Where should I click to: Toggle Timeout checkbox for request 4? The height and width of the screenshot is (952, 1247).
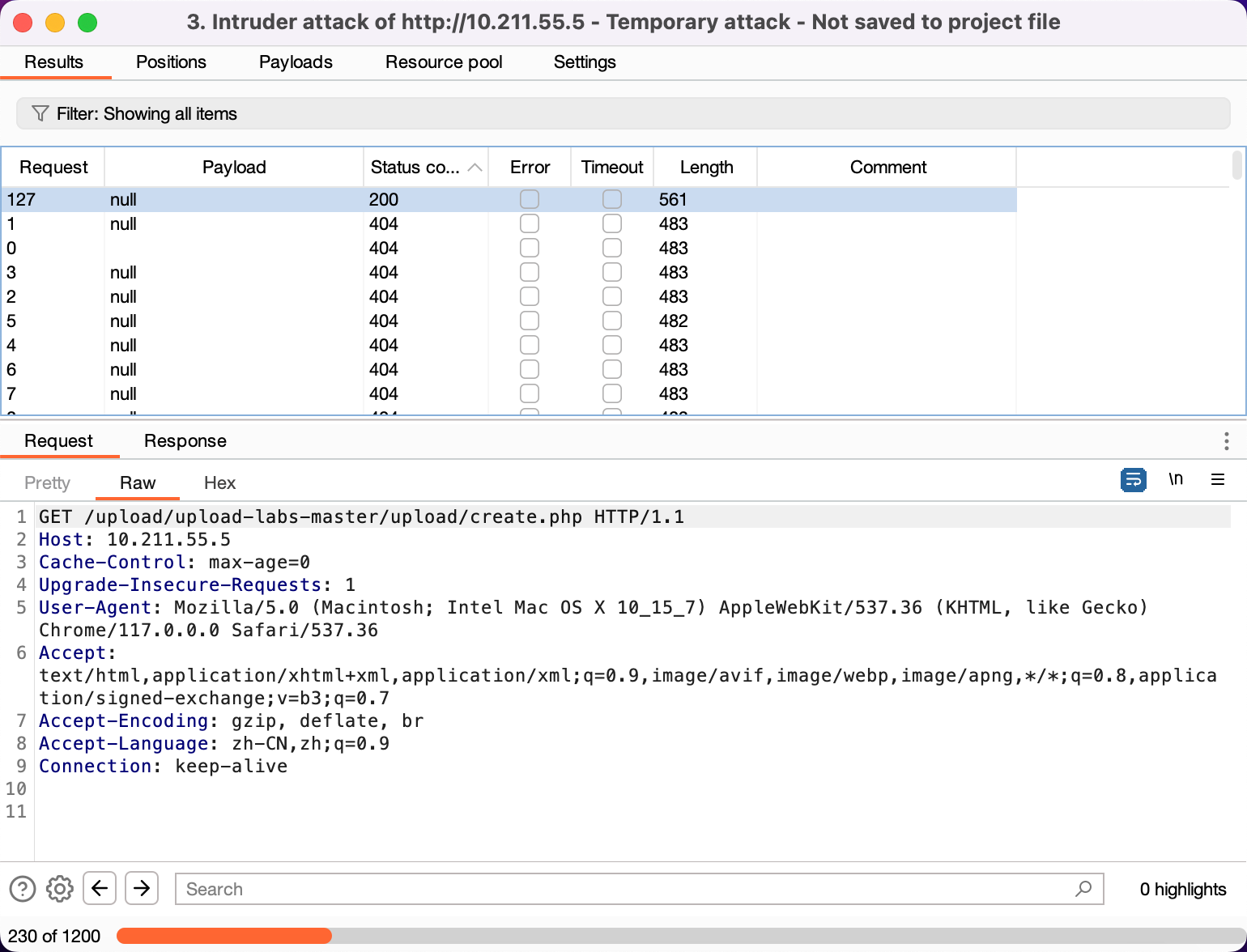[x=612, y=345]
